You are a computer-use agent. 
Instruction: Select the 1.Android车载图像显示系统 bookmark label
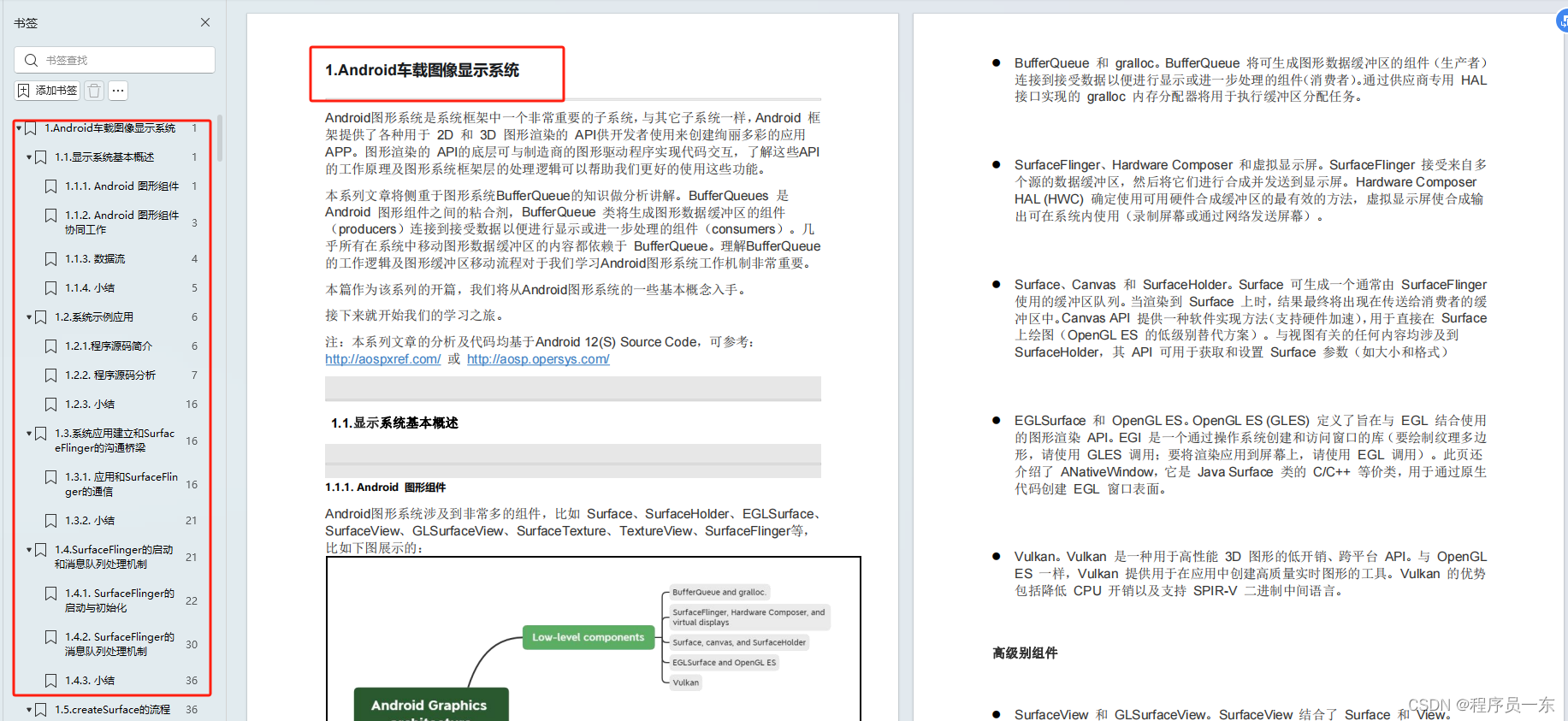109,128
